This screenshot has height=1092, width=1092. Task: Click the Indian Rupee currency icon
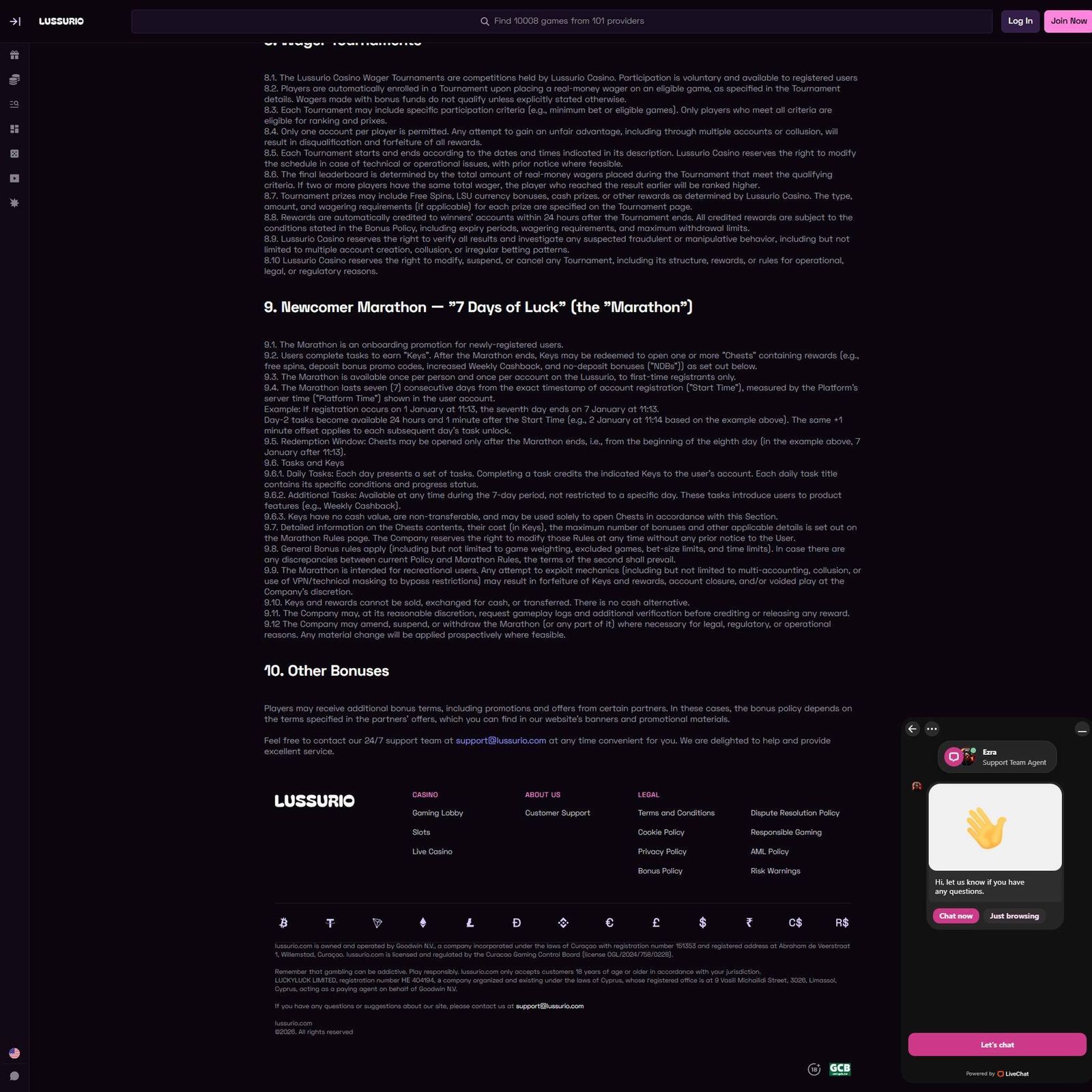[749, 923]
